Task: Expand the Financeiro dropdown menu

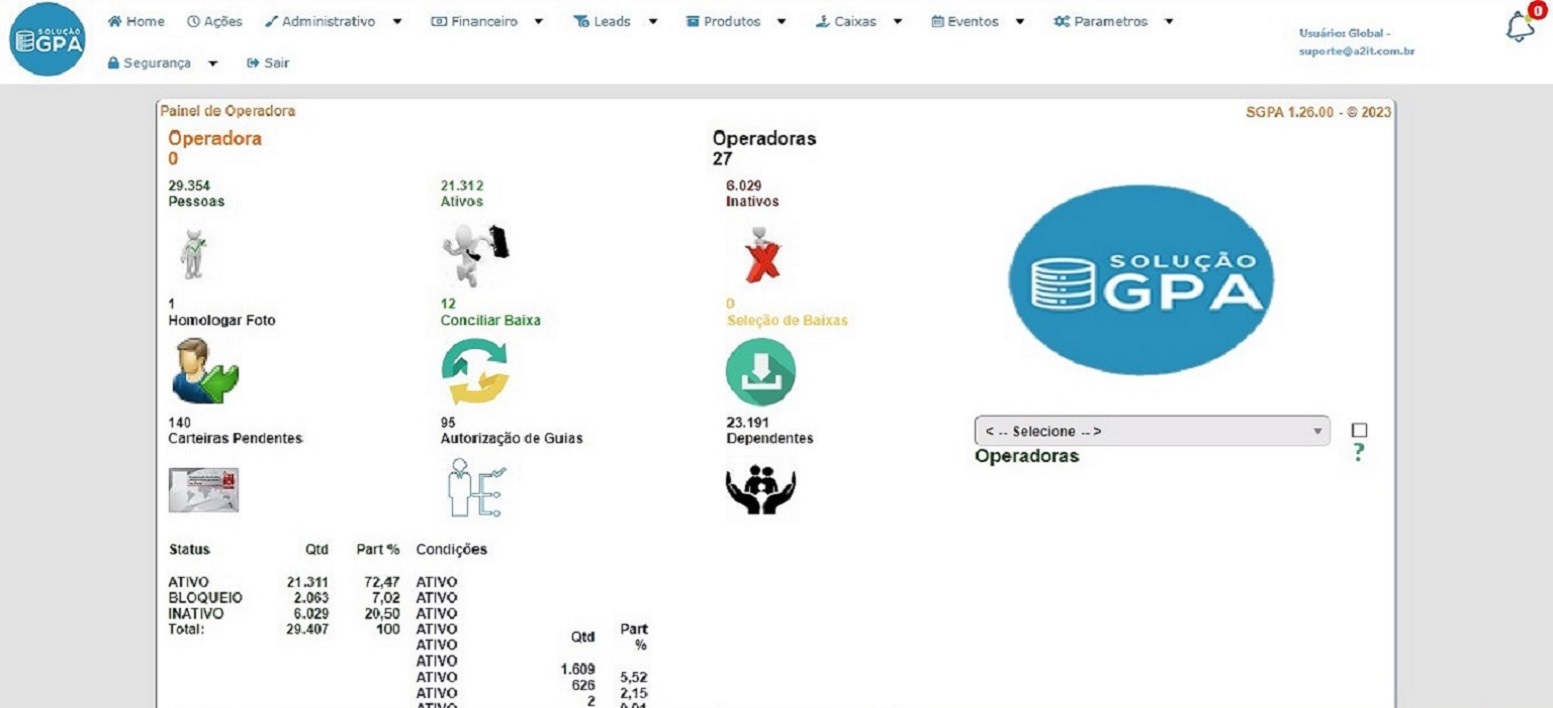Action: point(487,21)
